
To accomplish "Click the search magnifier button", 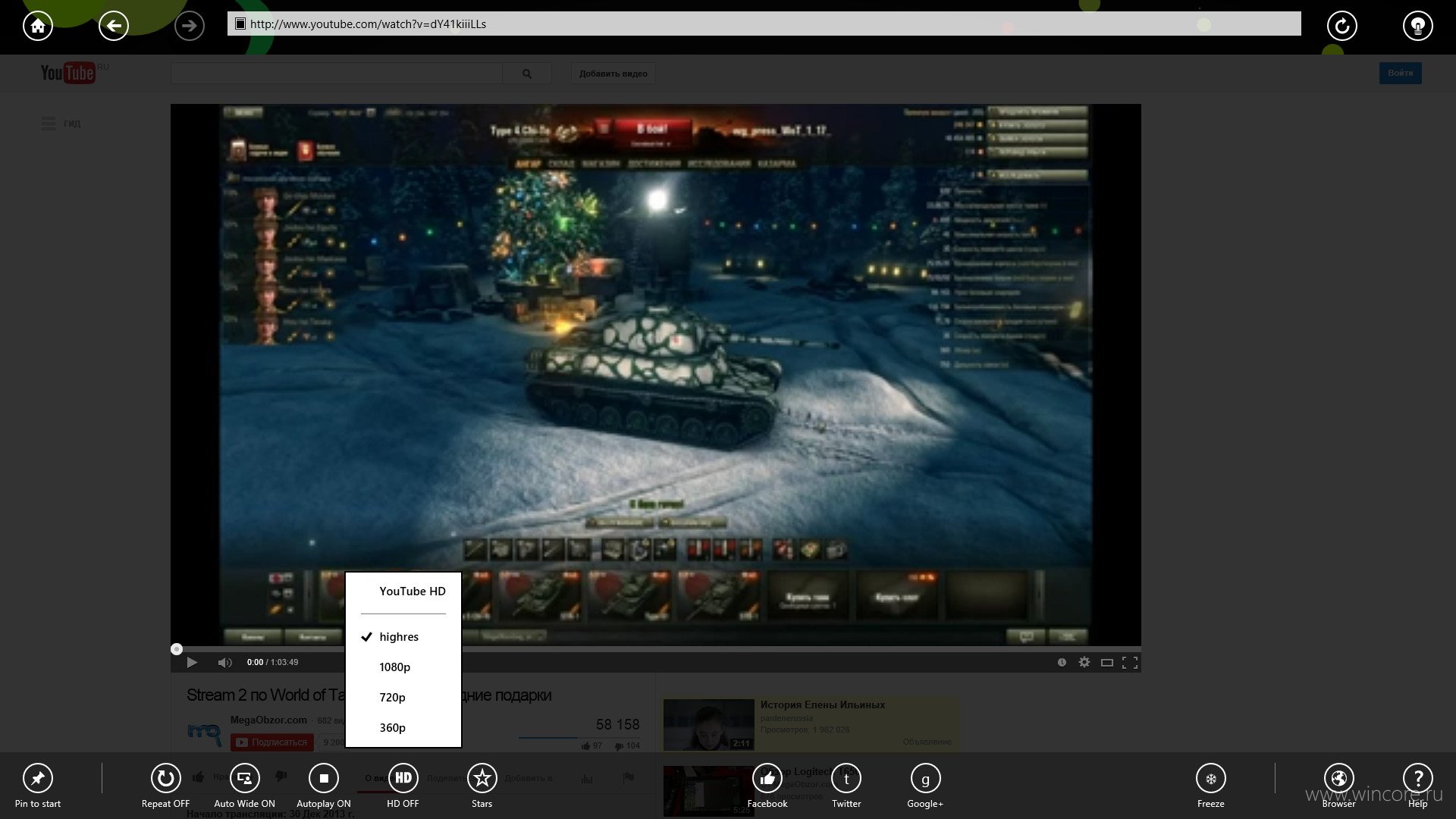I will coord(527,74).
